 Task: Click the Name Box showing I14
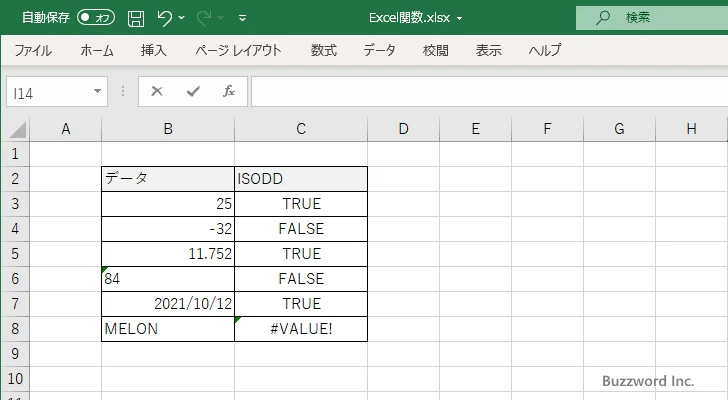(49, 92)
